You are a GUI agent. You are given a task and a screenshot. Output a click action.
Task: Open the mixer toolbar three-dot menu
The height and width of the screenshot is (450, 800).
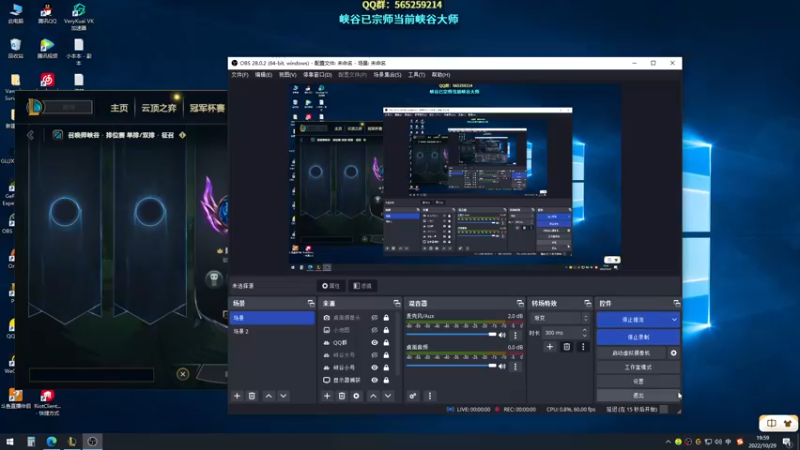pyautogui.click(x=430, y=396)
